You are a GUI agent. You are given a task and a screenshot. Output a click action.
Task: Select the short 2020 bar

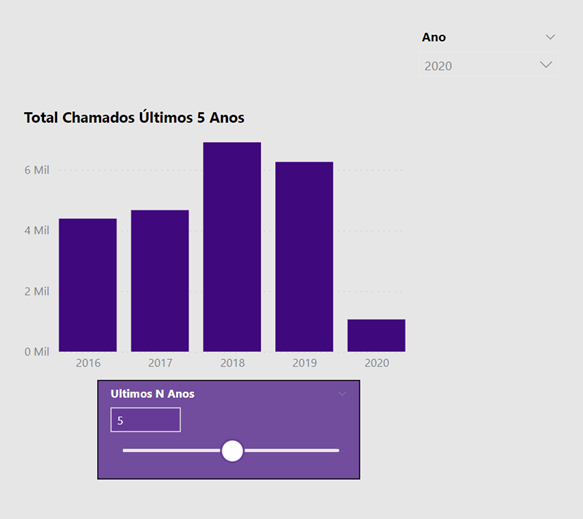coord(376,335)
